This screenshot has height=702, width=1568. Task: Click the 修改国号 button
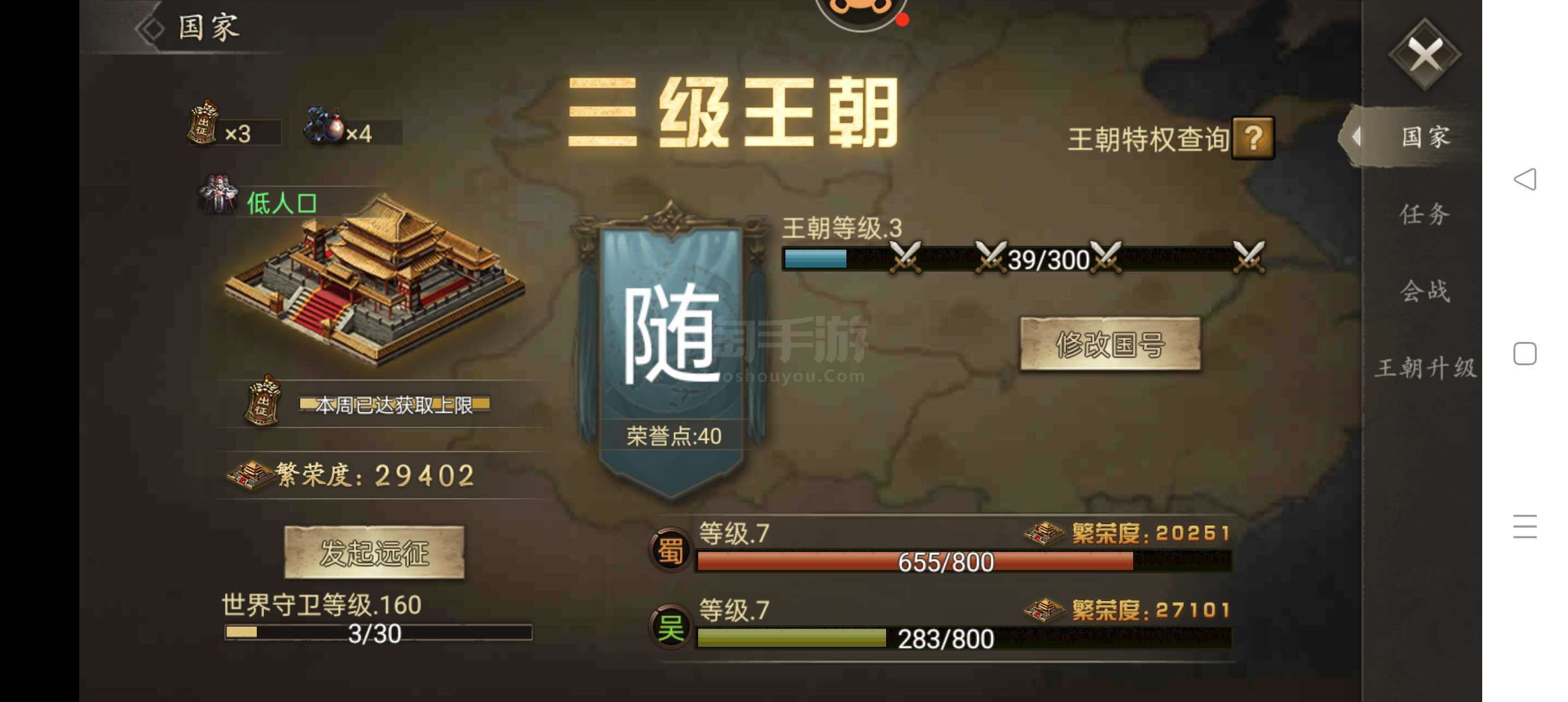point(1110,344)
